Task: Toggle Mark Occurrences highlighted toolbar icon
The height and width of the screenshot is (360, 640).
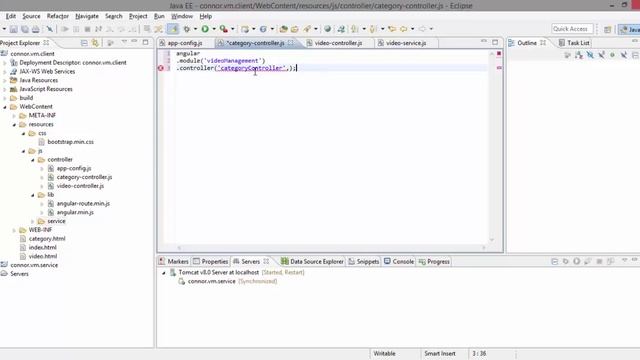Action: 173,29
